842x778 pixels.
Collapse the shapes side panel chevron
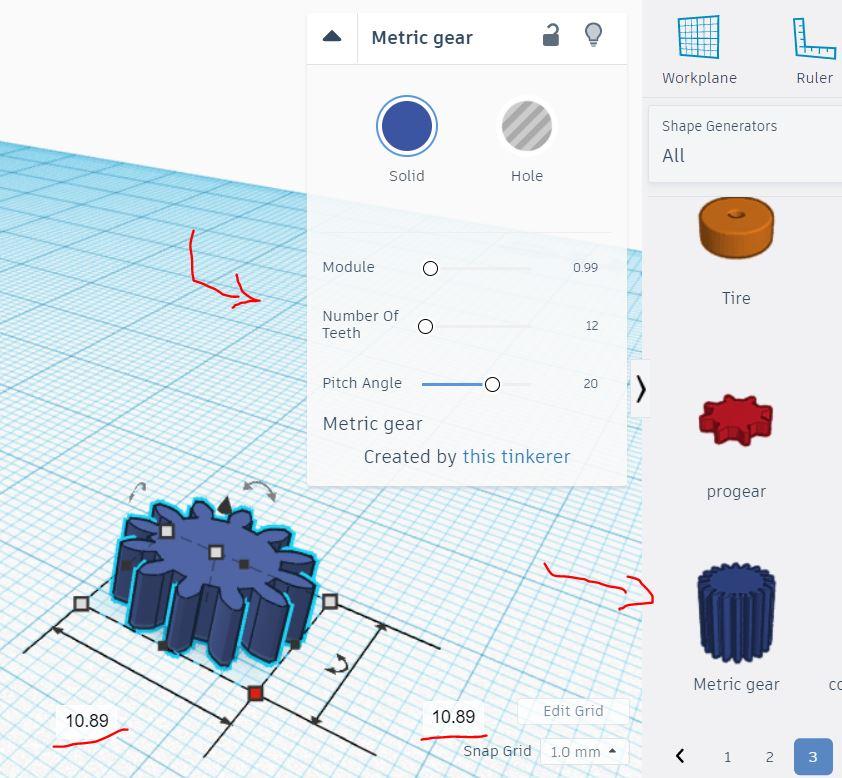click(x=640, y=389)
